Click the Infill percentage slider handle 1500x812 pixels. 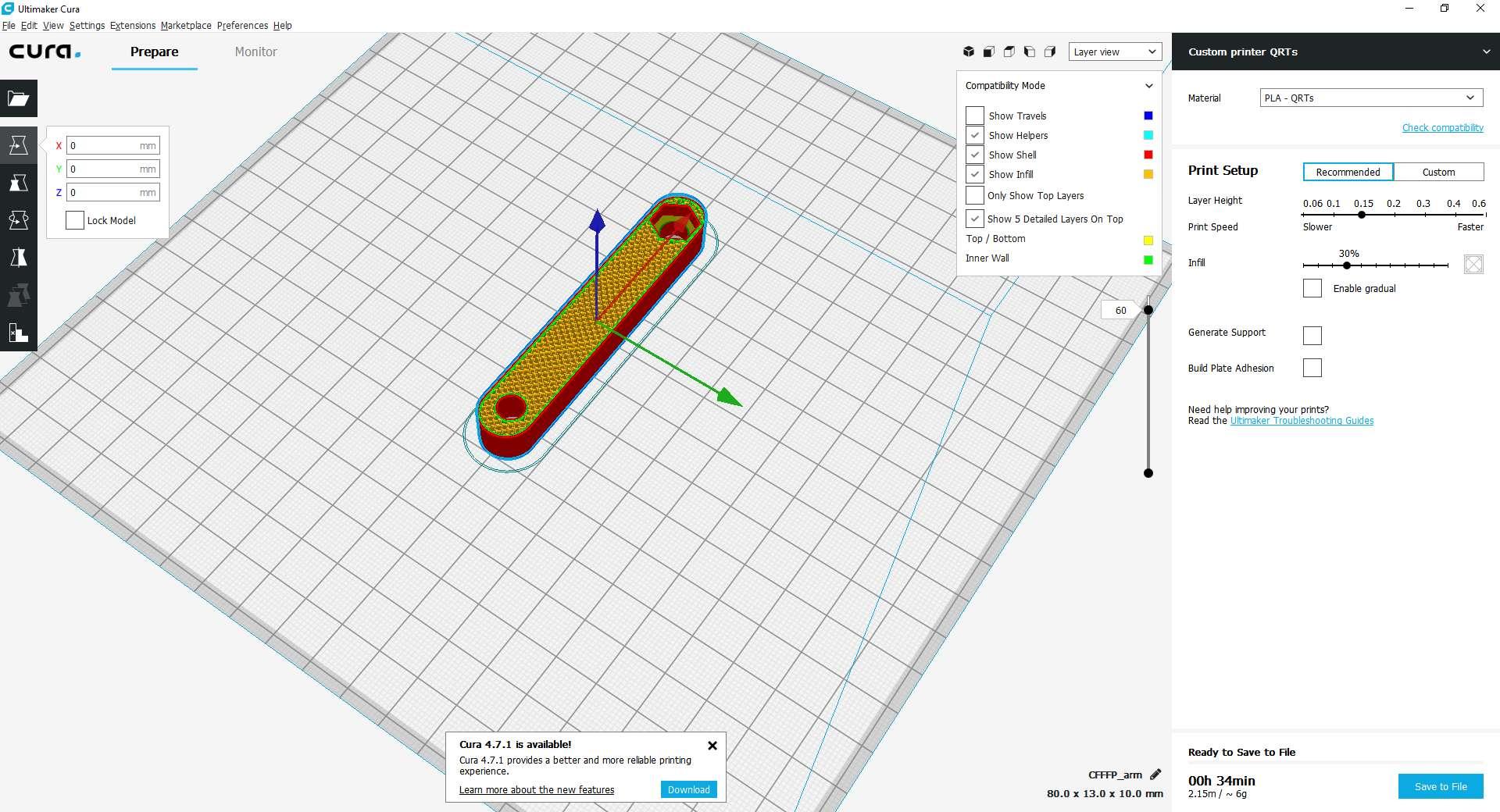pos(1347,265)
